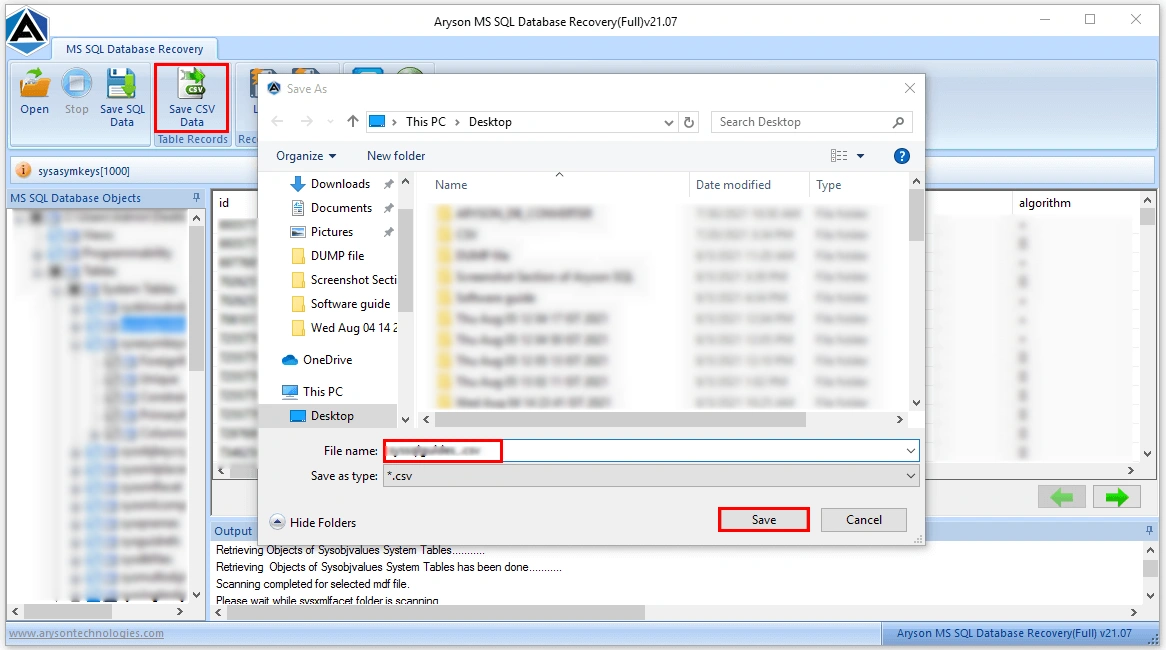Click the Save SQL Data icon
Image resolution: width=1166 pixels, height=650 pixels.
click(122, 98)
